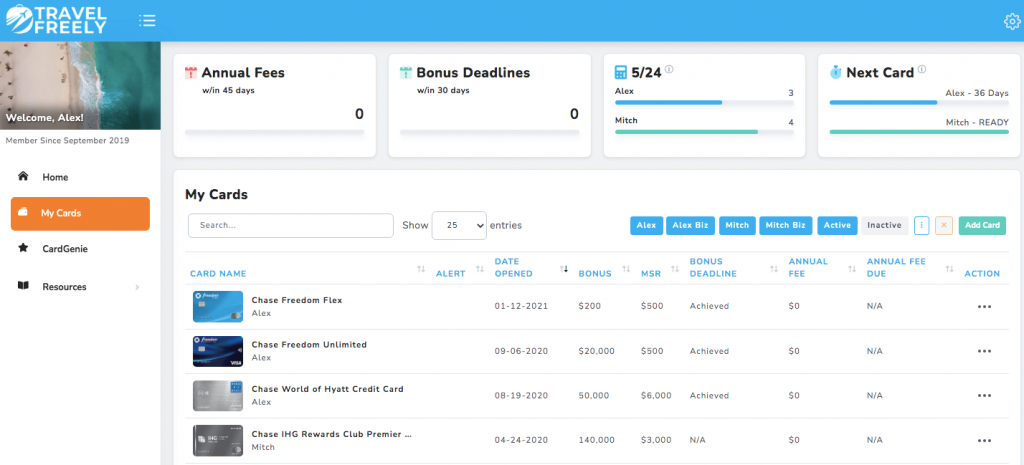The height and width of the screenshot is (465, 1024).
Task: Open actions menu for Chase Freedom Flex
Action: tap(984, 306)
